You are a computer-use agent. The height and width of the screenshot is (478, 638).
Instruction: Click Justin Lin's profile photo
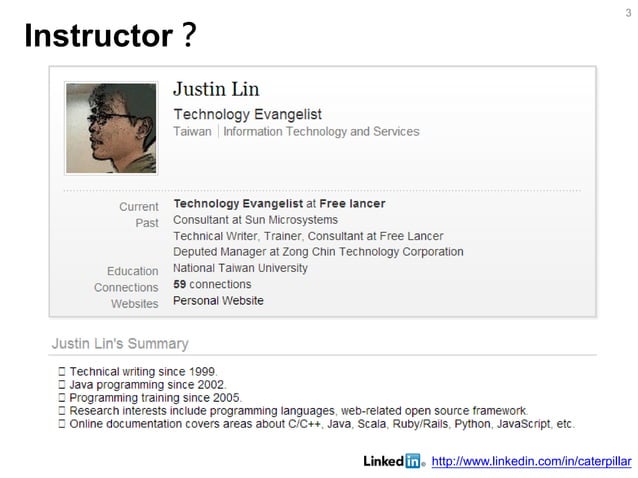click(111, 128)
